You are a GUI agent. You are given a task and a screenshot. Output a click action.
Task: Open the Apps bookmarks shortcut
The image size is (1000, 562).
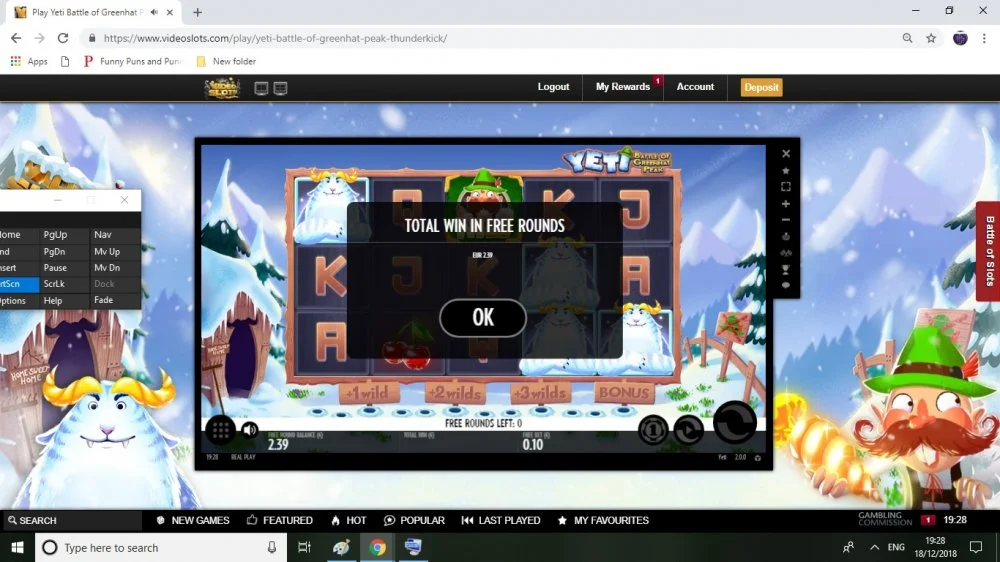coord(29,61)
